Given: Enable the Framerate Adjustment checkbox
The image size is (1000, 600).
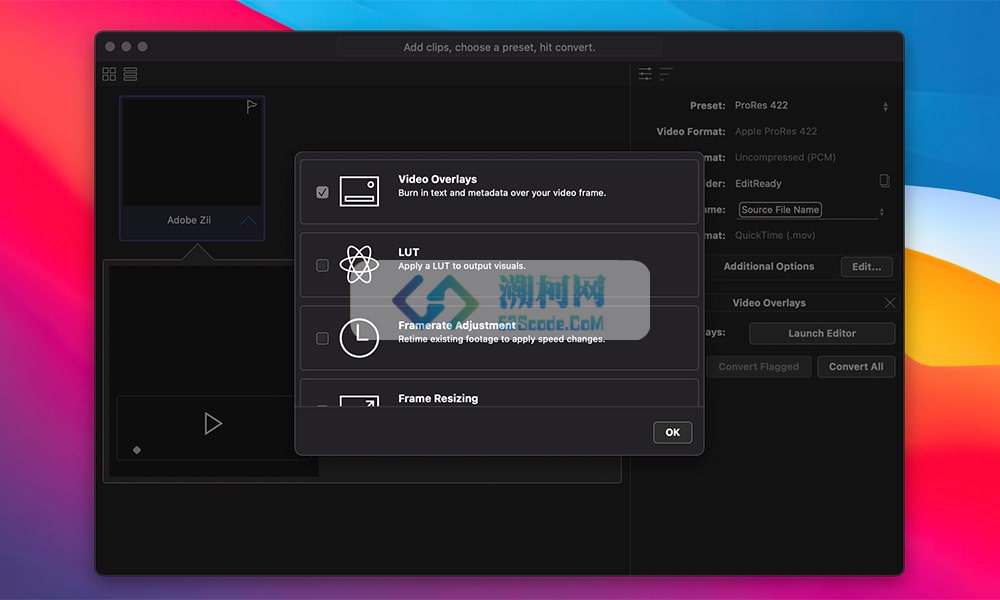Looking at the screenshot, I should (322, 338).
